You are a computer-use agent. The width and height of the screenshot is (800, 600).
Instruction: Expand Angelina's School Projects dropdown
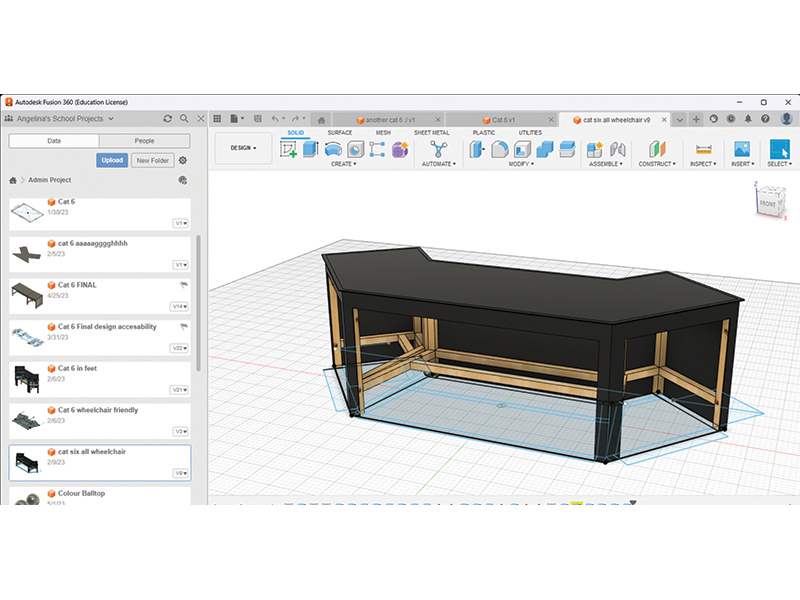pyautogui.click(x=110, y=118)
